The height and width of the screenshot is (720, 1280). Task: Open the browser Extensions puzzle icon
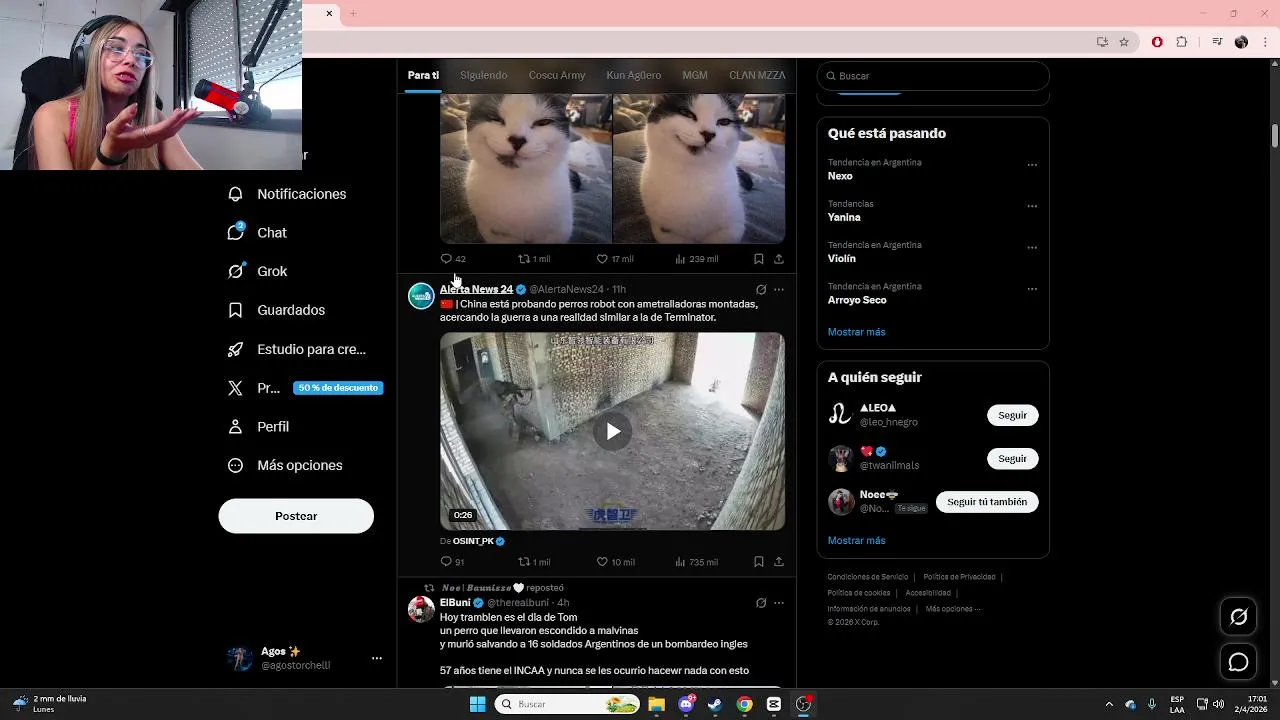click(1181, 42)
